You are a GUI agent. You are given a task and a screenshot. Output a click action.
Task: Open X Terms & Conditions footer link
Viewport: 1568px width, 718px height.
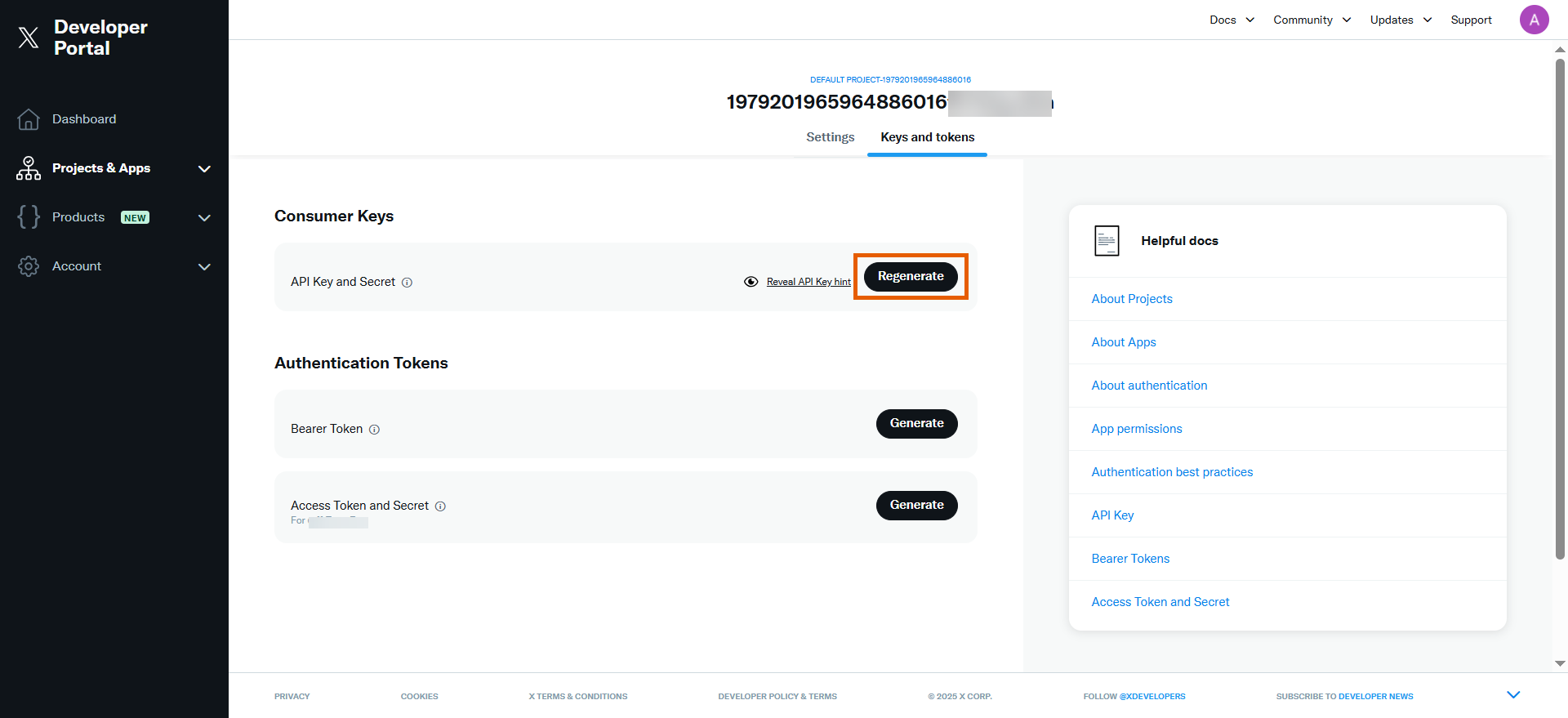coord(577,697)
